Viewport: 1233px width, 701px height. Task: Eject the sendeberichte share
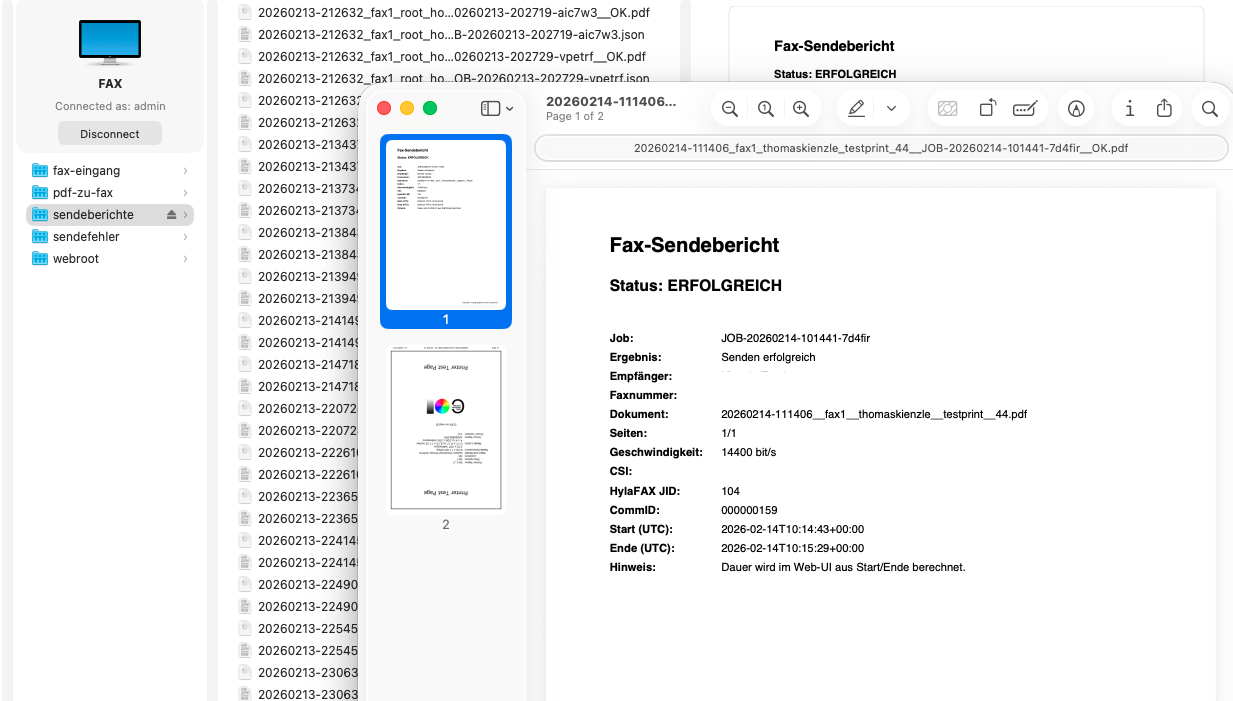171,215
